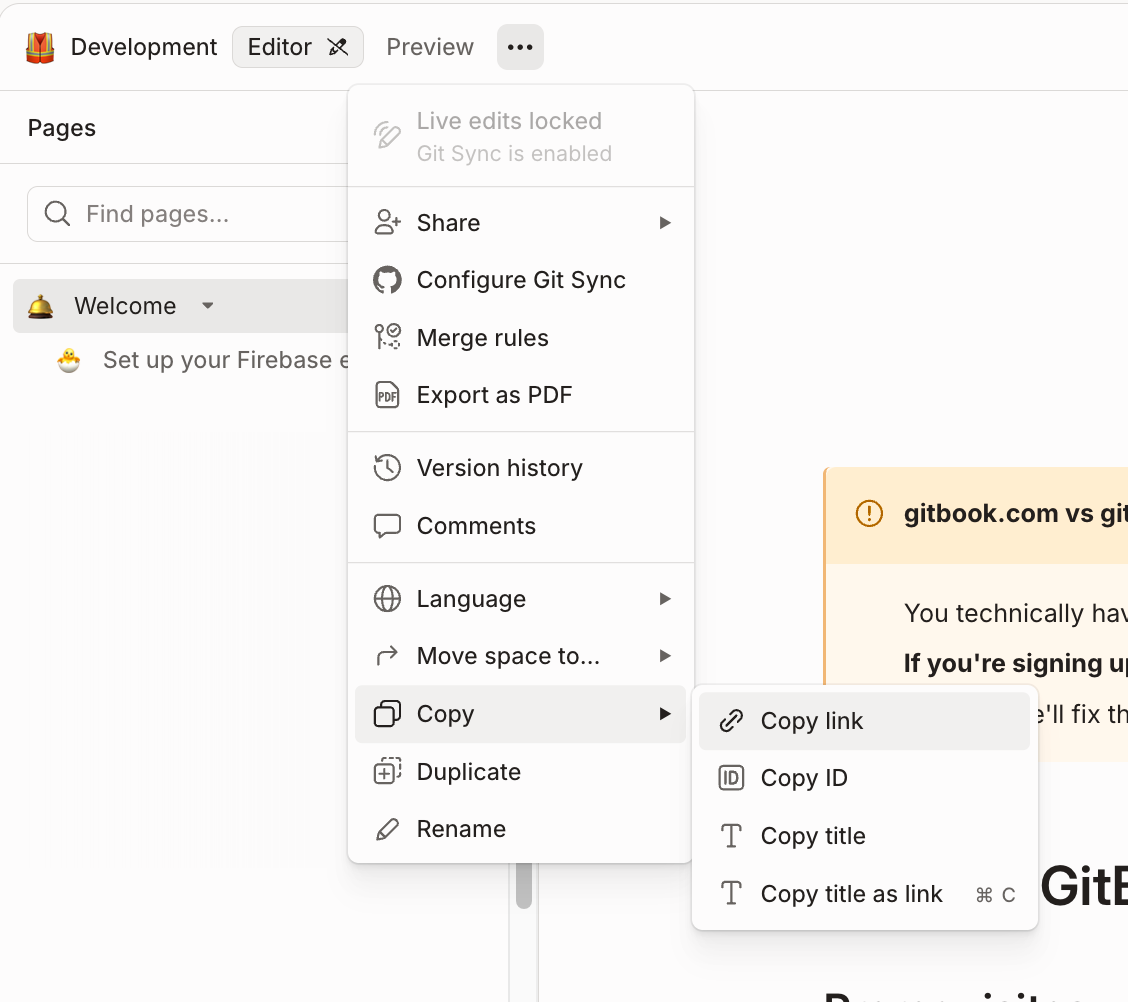Click the Merge rules branch icon
Viewport: 1128px width, 1002px height.
(x=387, y=337)
